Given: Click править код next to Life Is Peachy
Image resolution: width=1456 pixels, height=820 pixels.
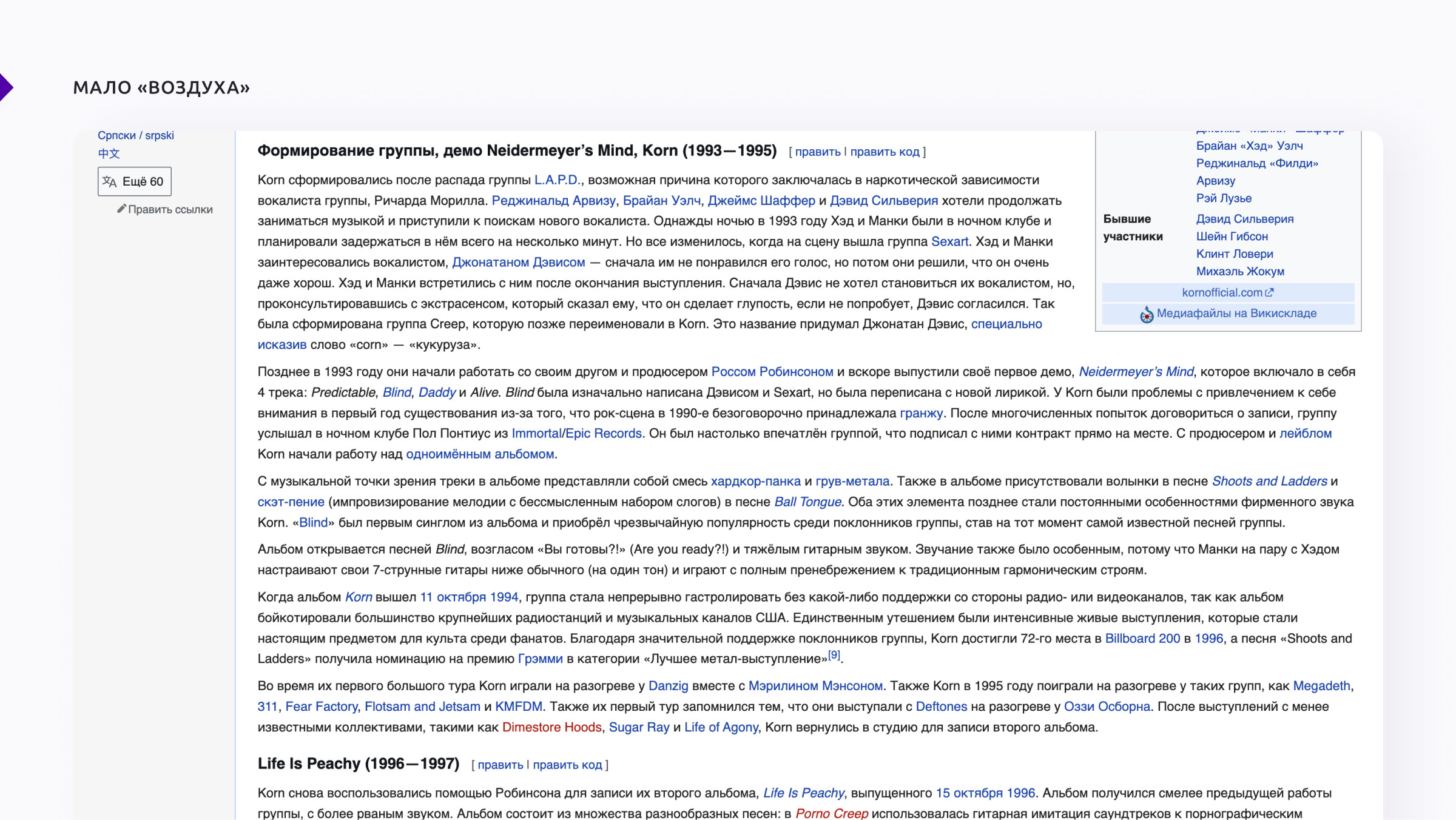Looking at the screenshot, I should 567,765.
